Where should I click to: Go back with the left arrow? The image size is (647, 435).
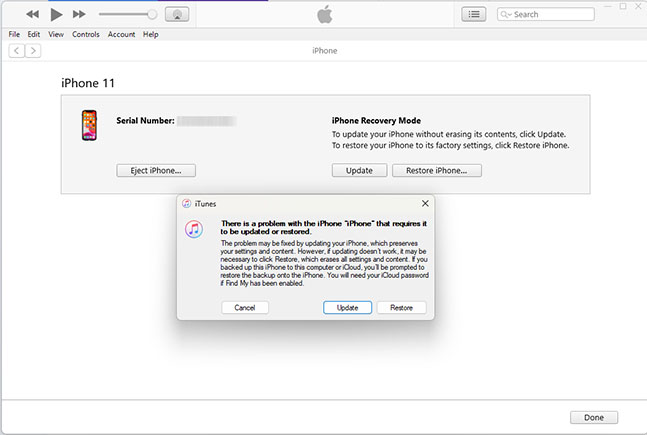[17, 51]
